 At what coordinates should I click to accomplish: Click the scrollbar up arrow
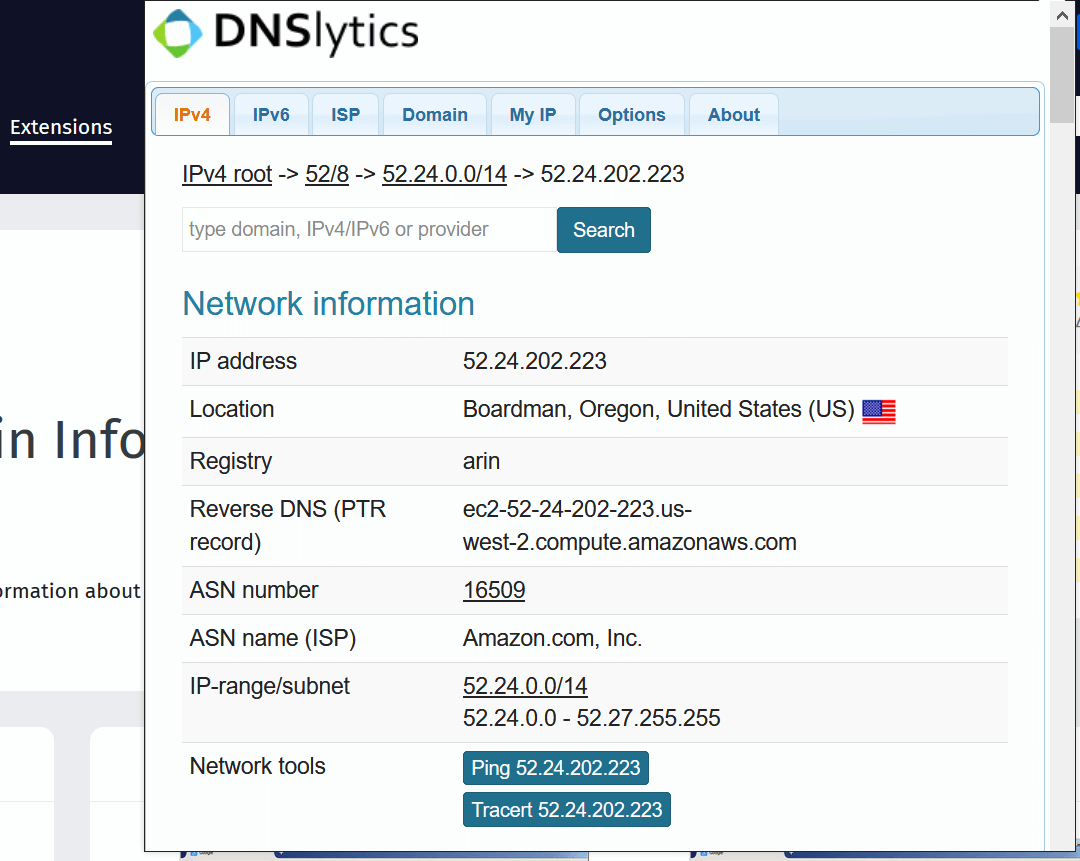[x=1062, y=14]
